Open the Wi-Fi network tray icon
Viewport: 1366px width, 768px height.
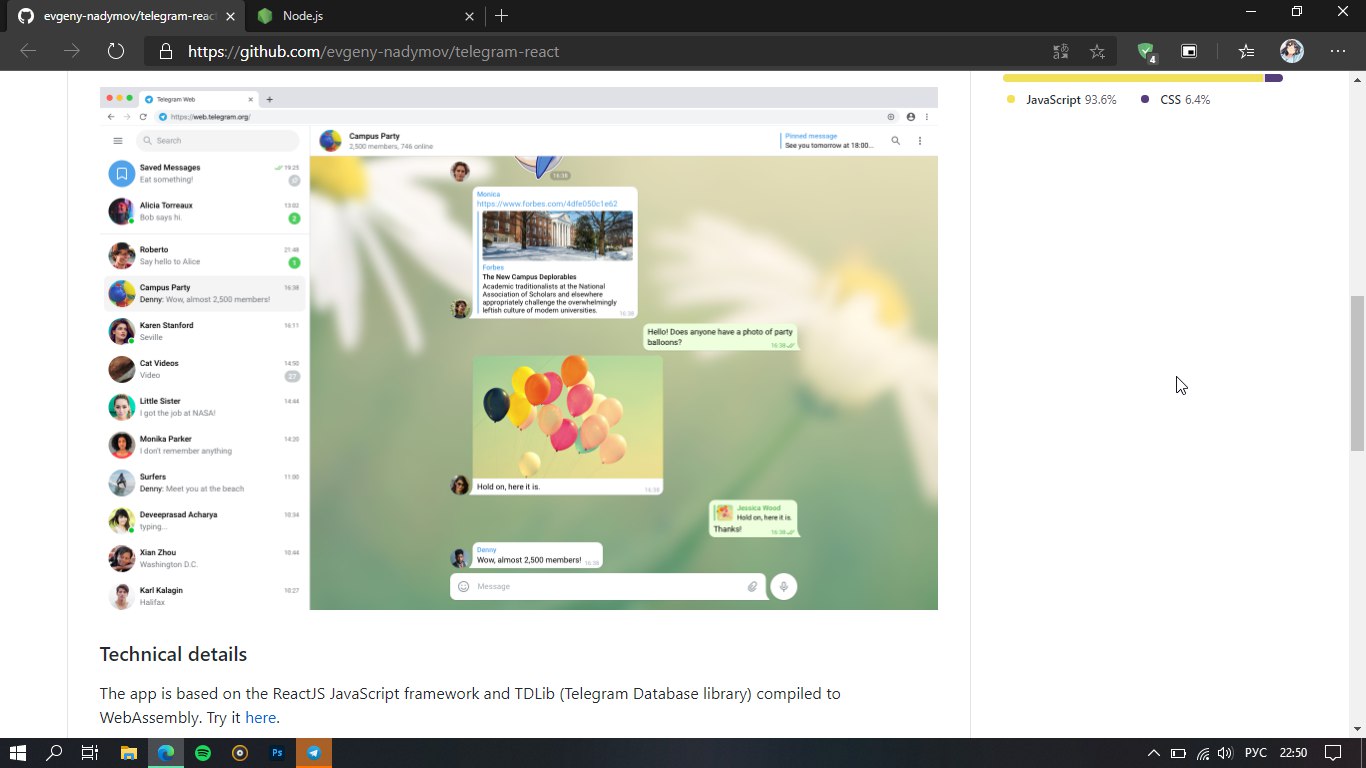coord(1203,753)
